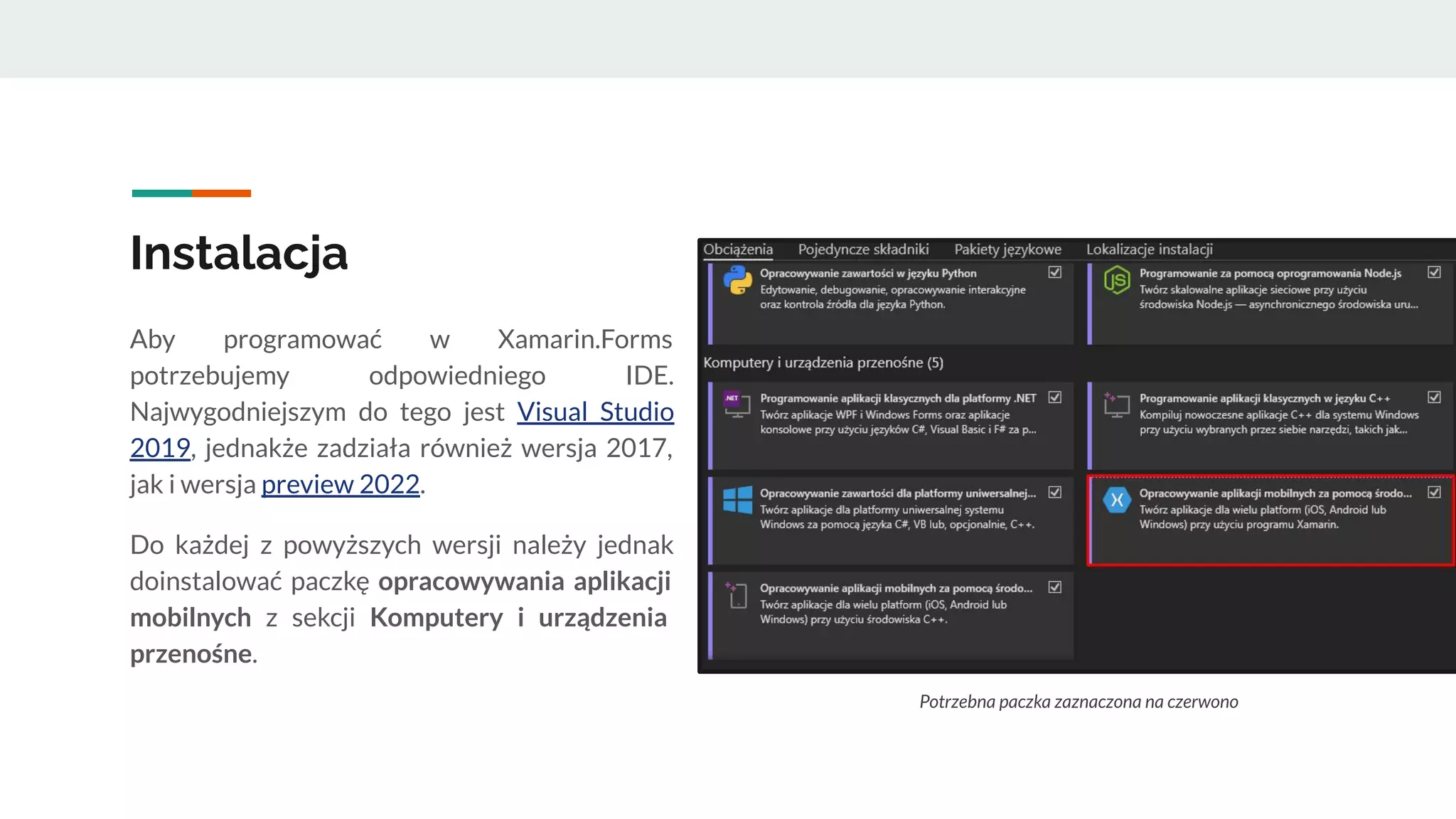Select the Node.js workload title text
Image resolution: width=1456 pixels, height=819 pixels.
pos(1270,273)
